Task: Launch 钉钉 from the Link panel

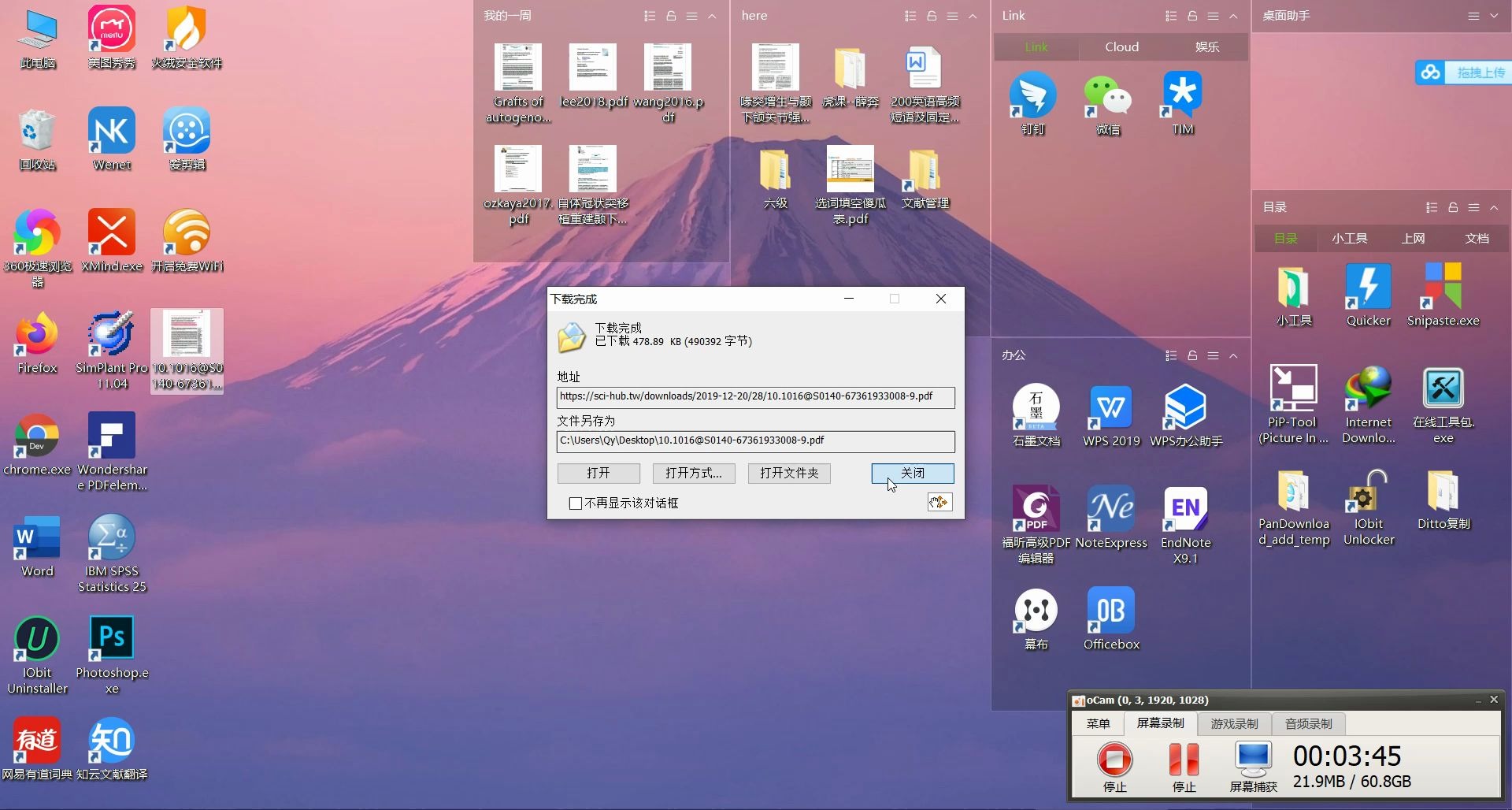Action: pos(1033,103)
